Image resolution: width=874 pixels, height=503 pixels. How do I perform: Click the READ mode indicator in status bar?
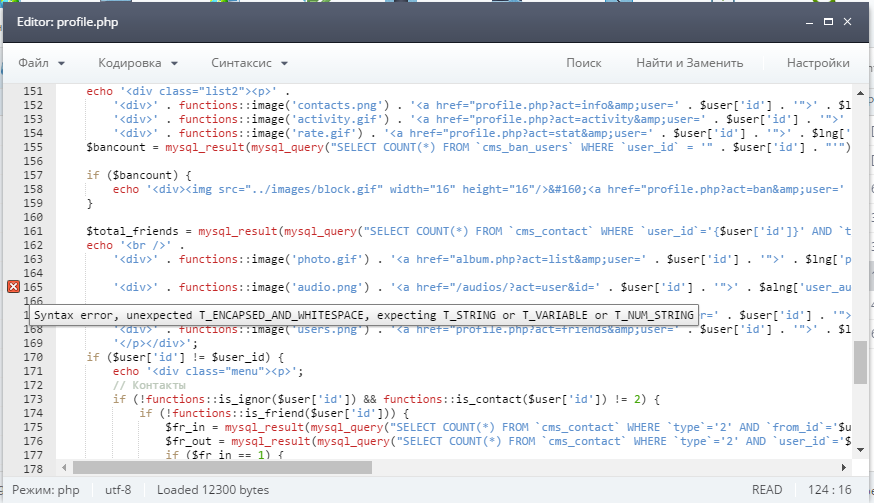766,490
